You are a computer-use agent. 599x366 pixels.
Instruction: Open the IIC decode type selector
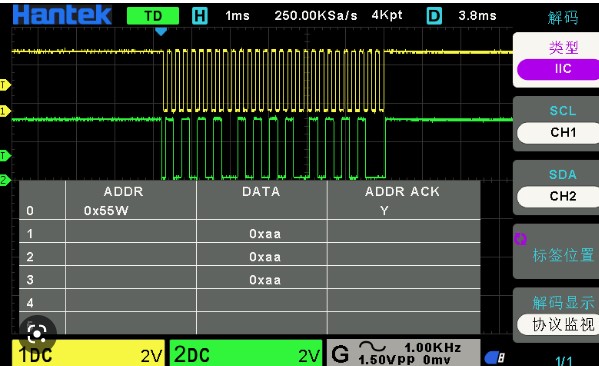558,69
